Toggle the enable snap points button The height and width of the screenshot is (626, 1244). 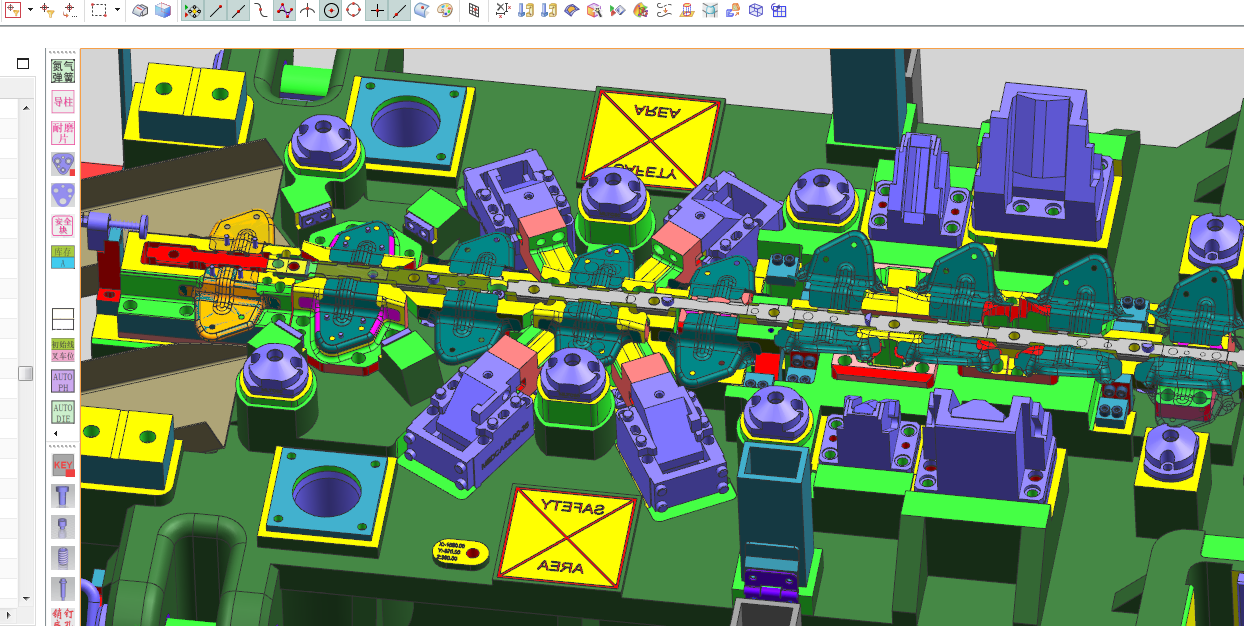point(192,11)
